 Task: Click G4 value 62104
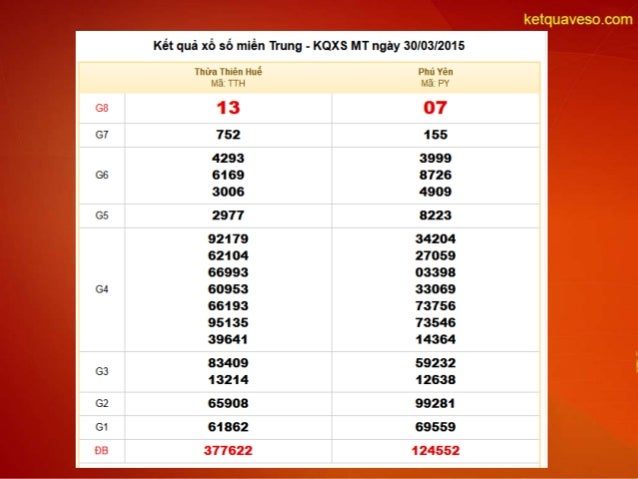[228, 256]
